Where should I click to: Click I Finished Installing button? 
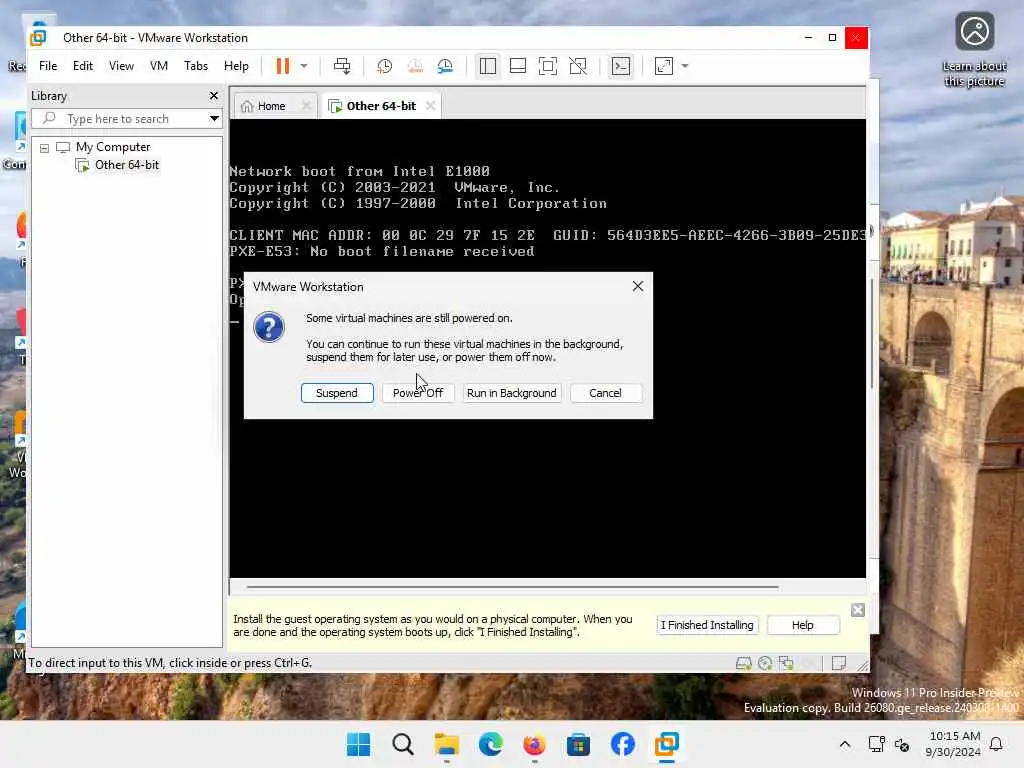[x=707, y=625]
